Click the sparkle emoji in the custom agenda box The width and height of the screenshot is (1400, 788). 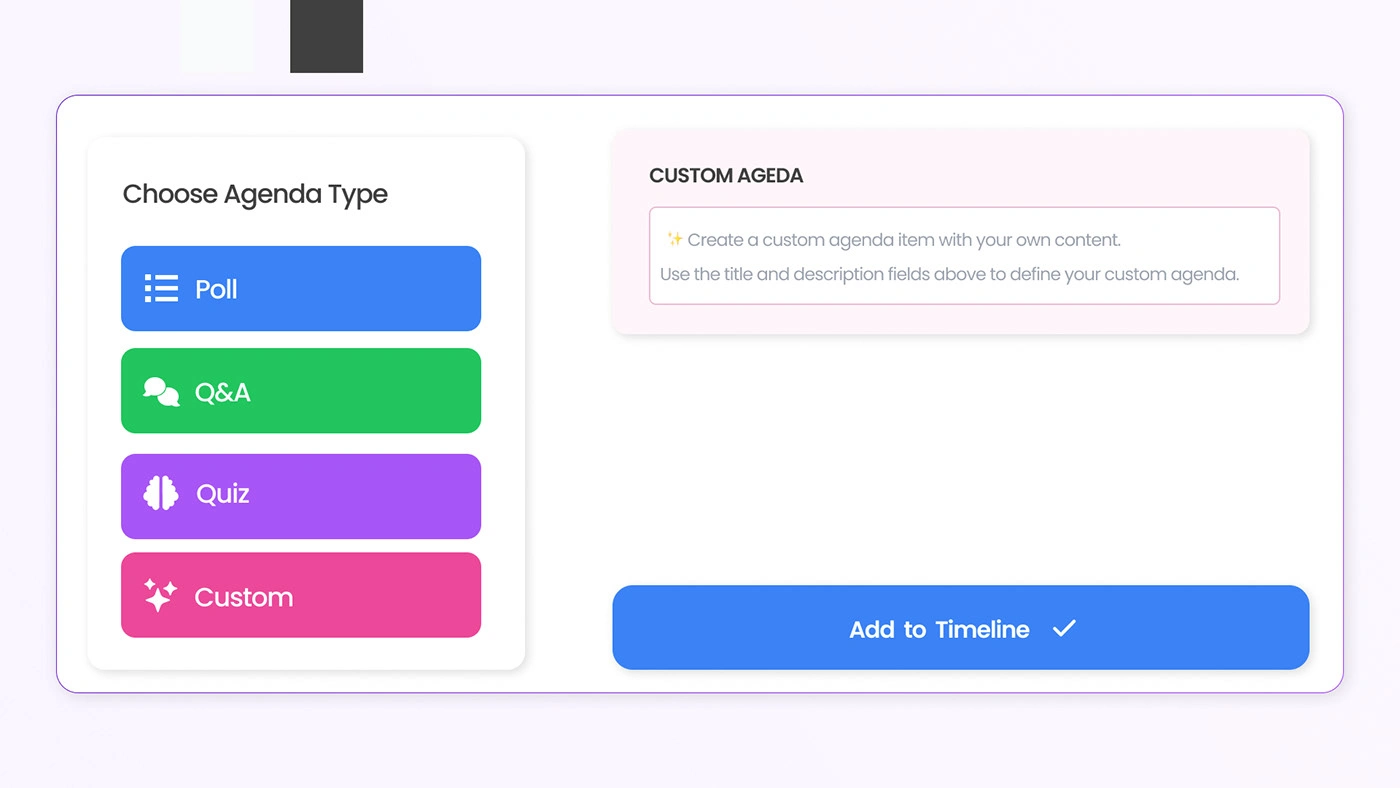(675, 240)
